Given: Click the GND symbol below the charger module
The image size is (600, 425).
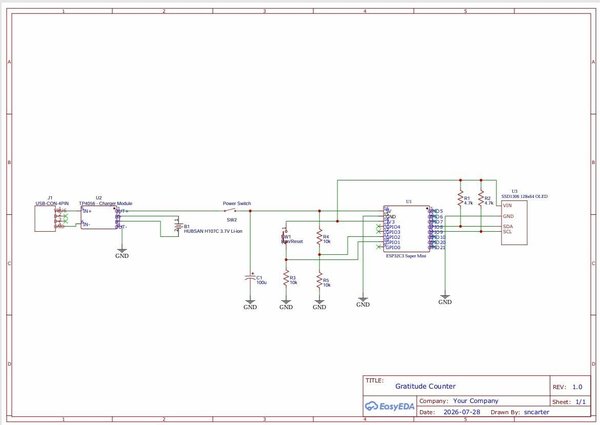Looking at the screenshot, I should (122, 253).
